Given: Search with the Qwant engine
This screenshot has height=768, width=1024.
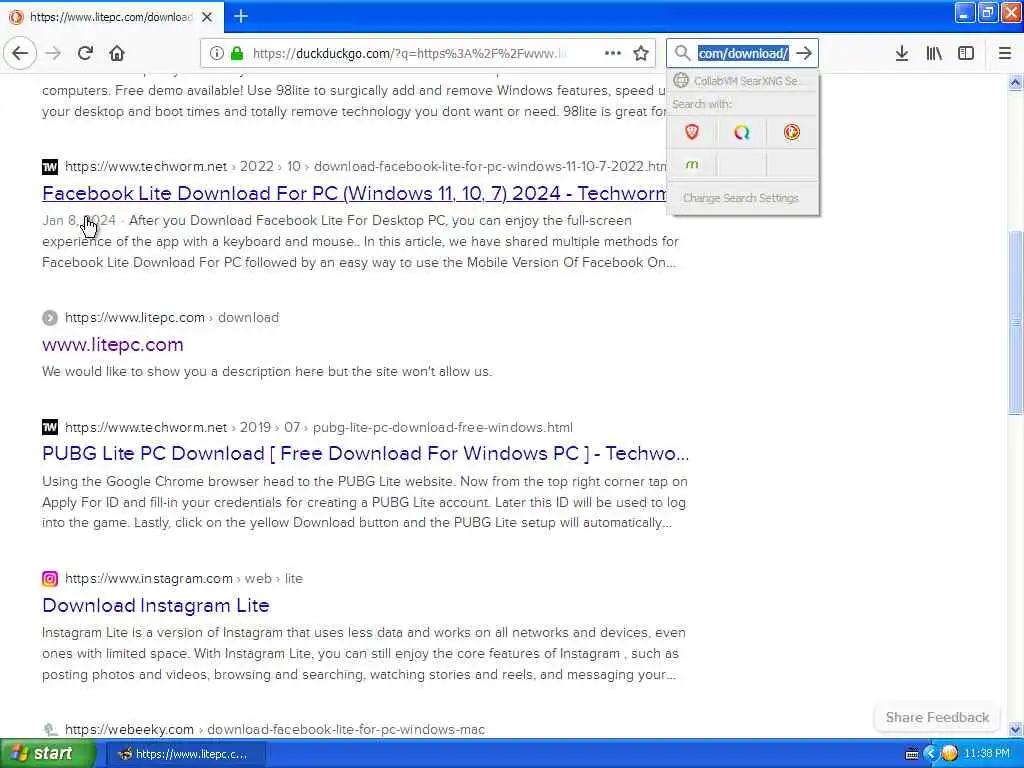Looking at the screenshot, I should pos(741,133).
